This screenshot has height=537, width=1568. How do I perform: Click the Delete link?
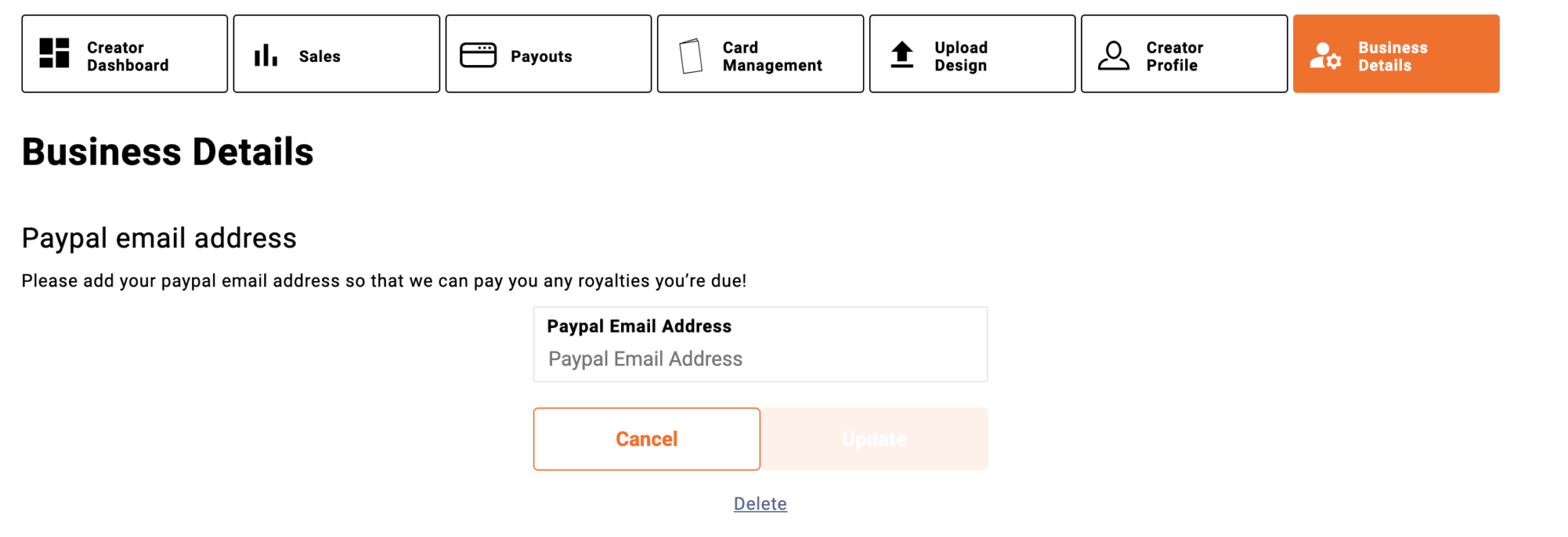tap(760, 503)
